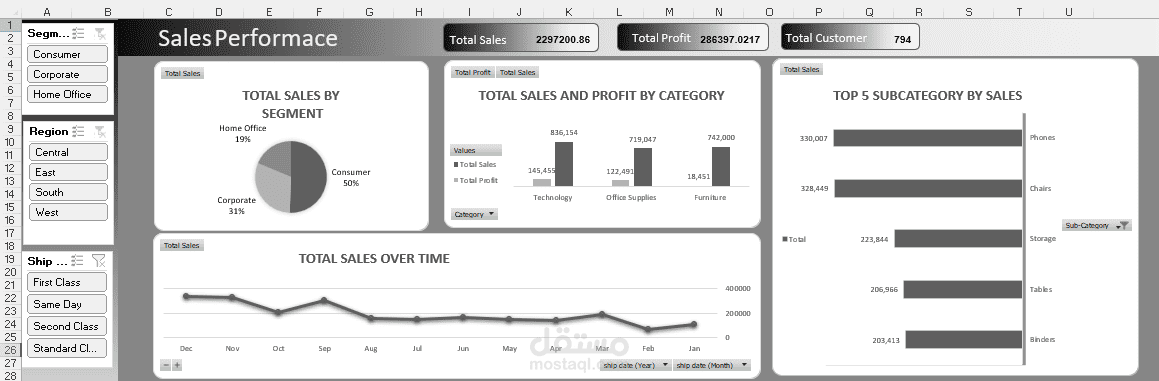This screenshot has height=381, width=1159.
Task: Select column header K
Action: click(x=568, y=12)
